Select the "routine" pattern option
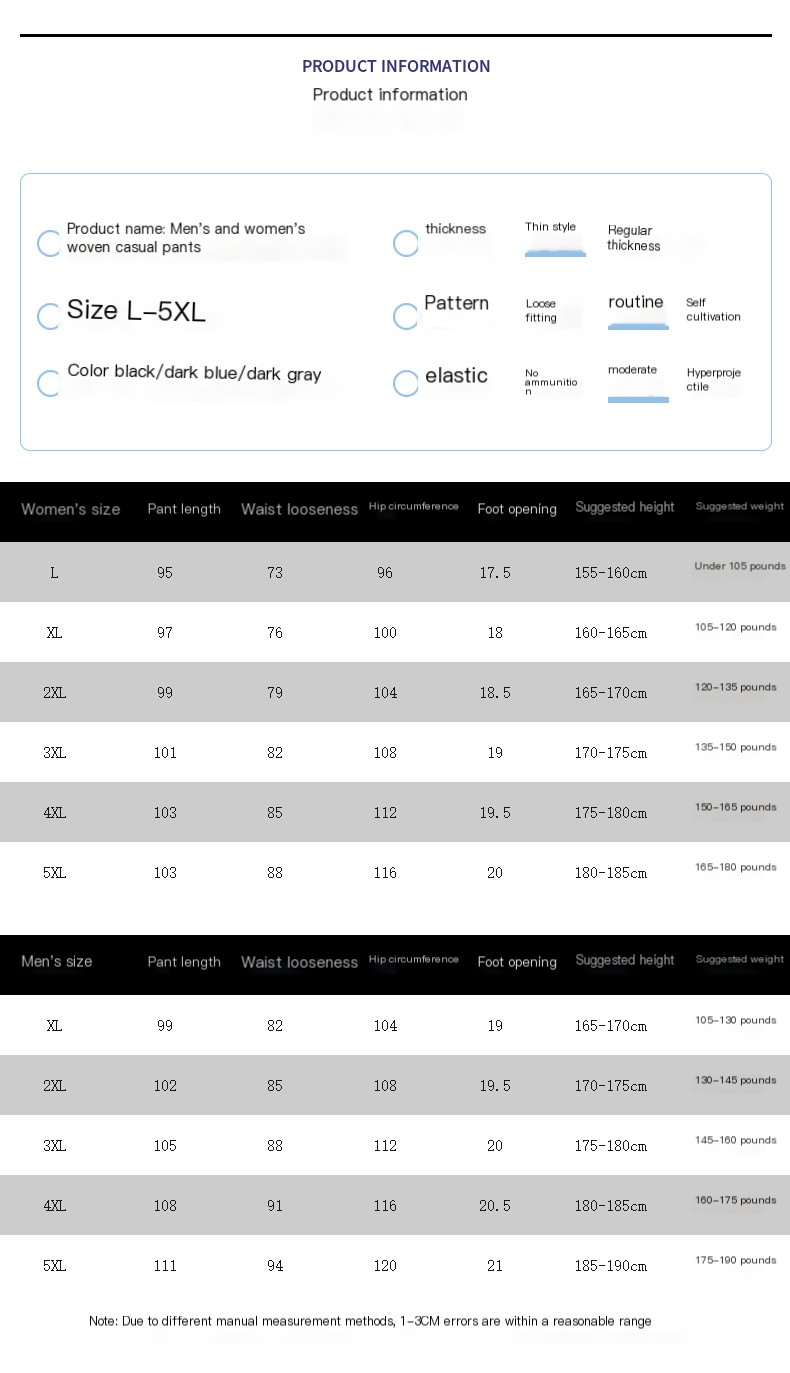This screenshot has height=1373, width=790. [x=636, y=302]
